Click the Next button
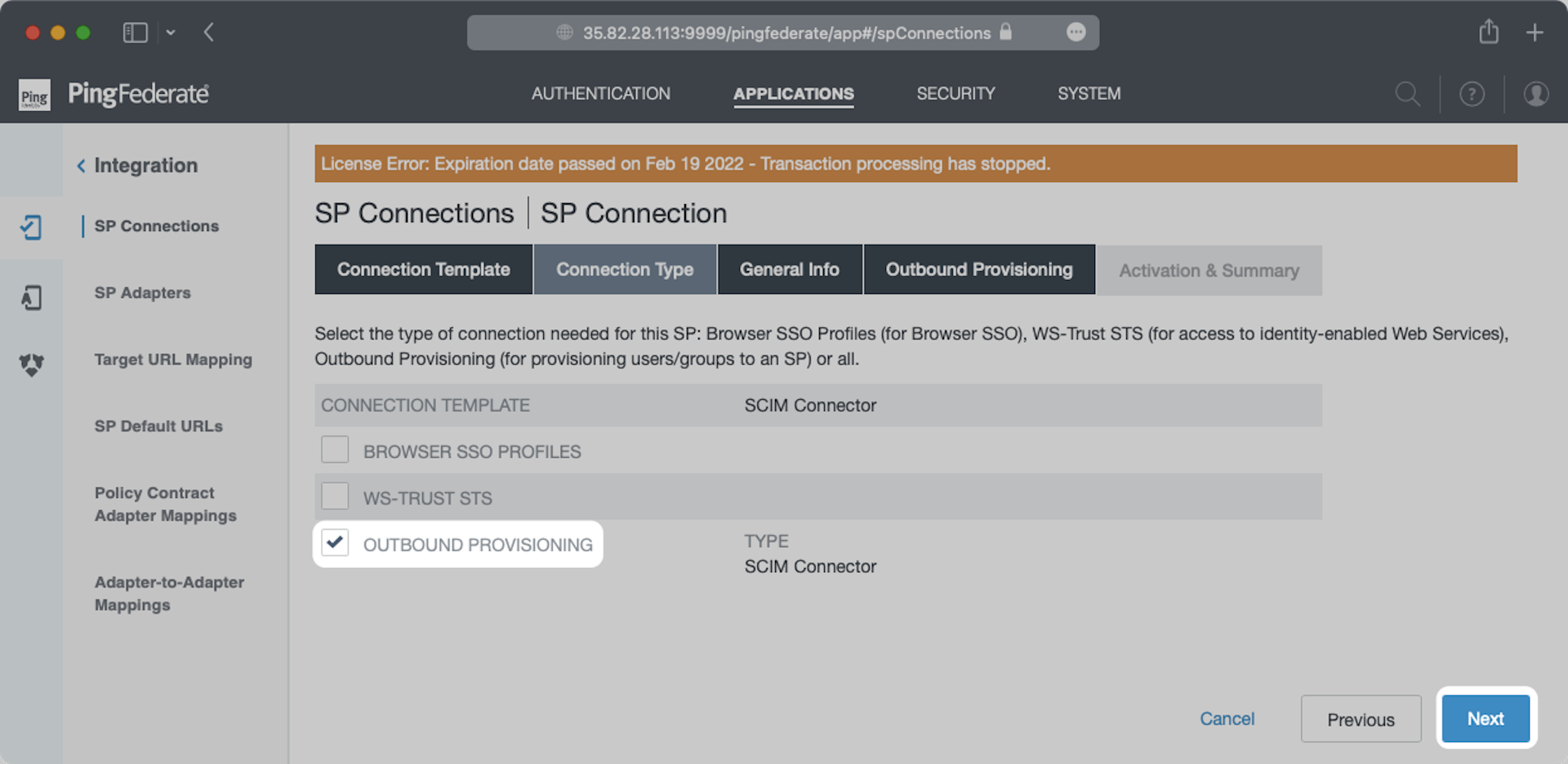Screen dimensions: 1568x764 (x=1485, y=718)
